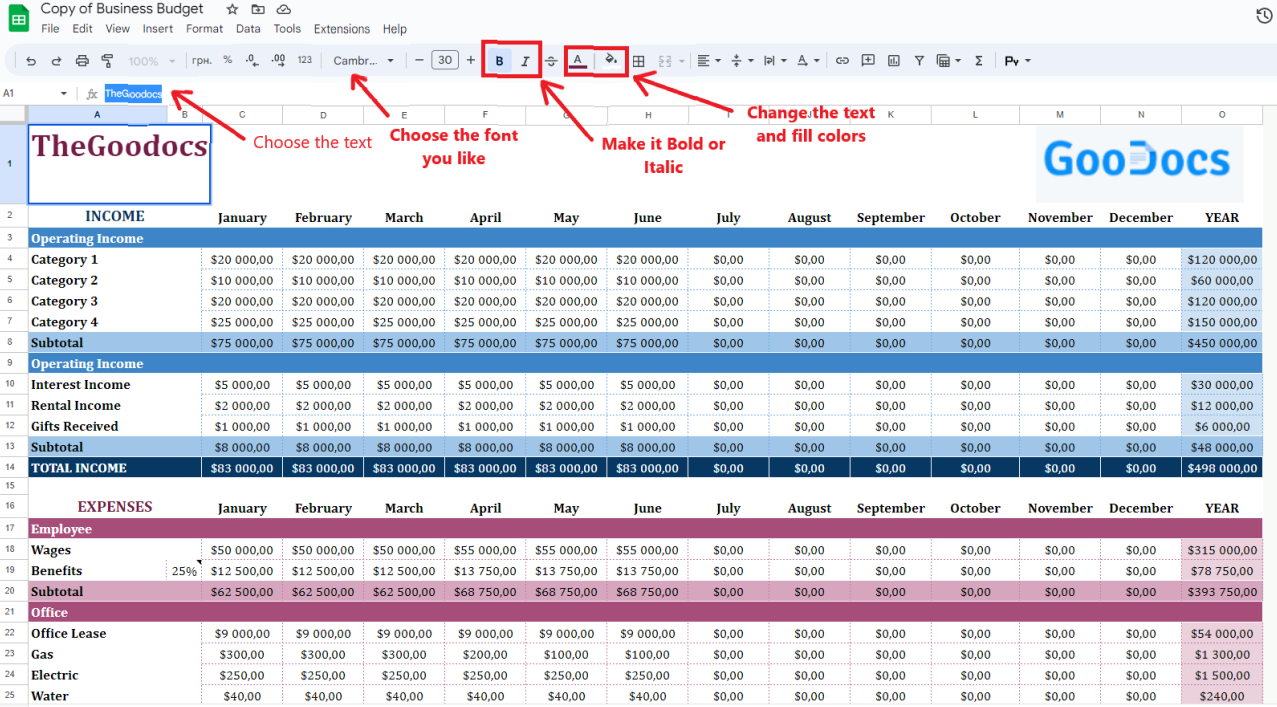
Task: Open the Tools menu
Action: (287, 29)
